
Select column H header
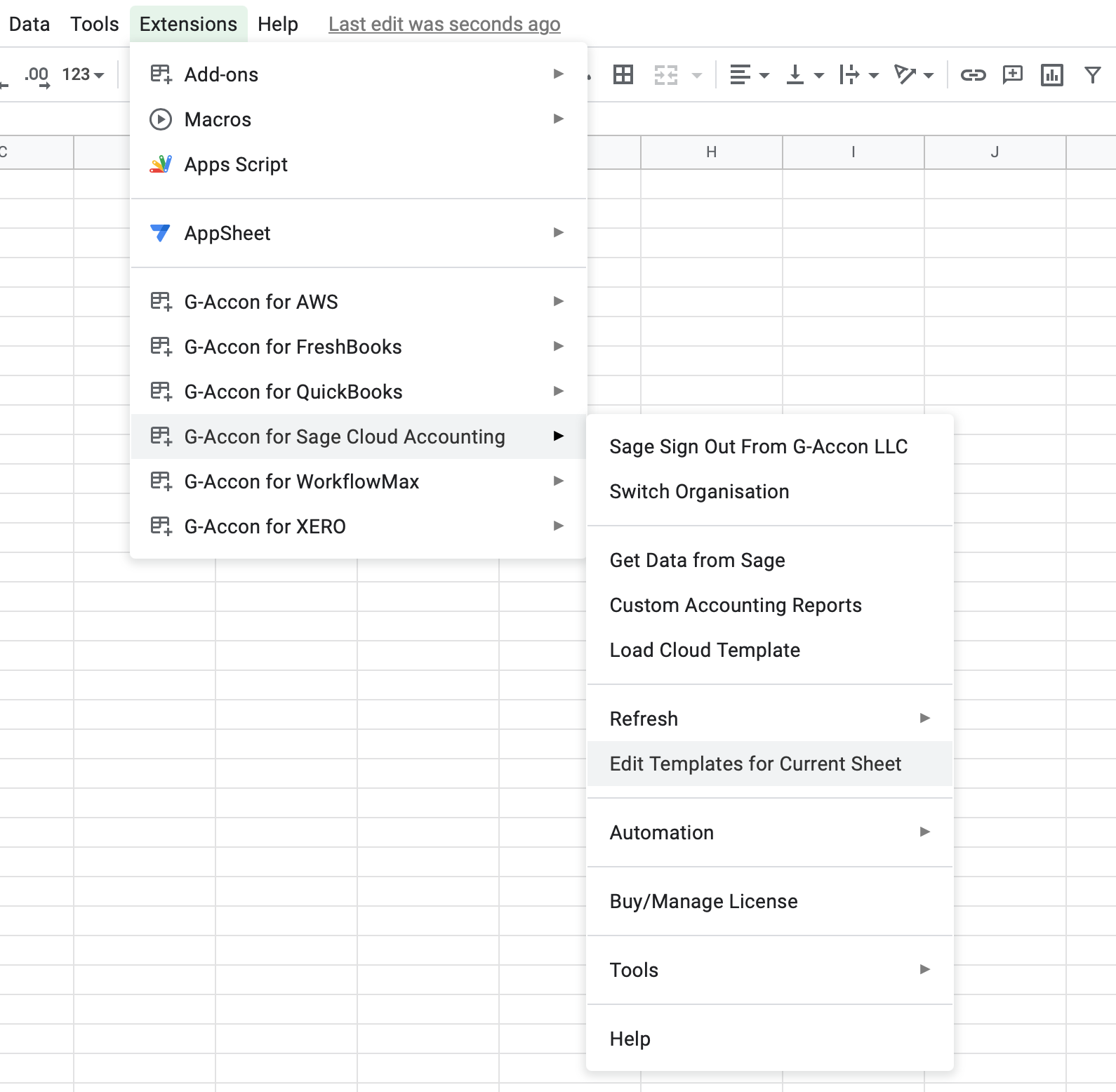tap(712, 152)
